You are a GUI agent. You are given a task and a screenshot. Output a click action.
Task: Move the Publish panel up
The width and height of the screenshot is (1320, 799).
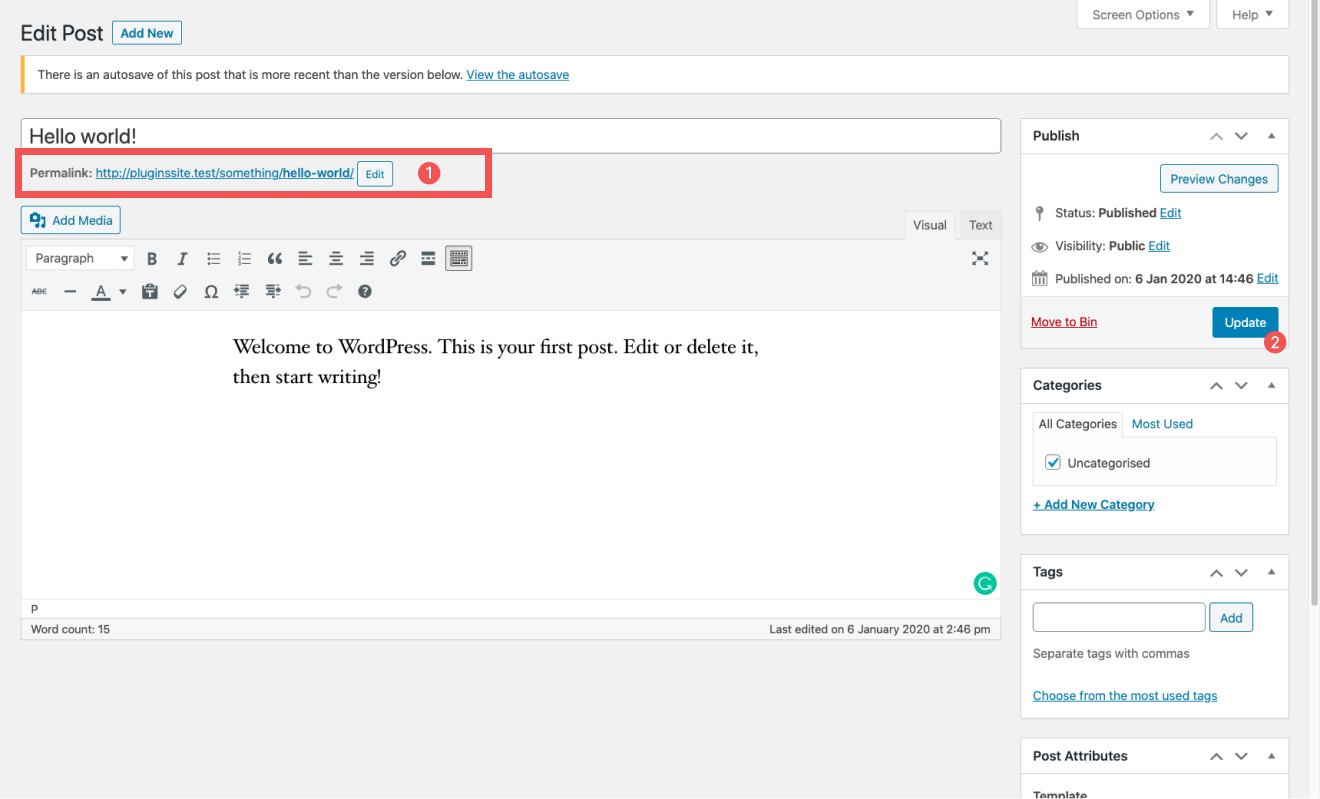pyautogui.click(x=1216, y=136)
